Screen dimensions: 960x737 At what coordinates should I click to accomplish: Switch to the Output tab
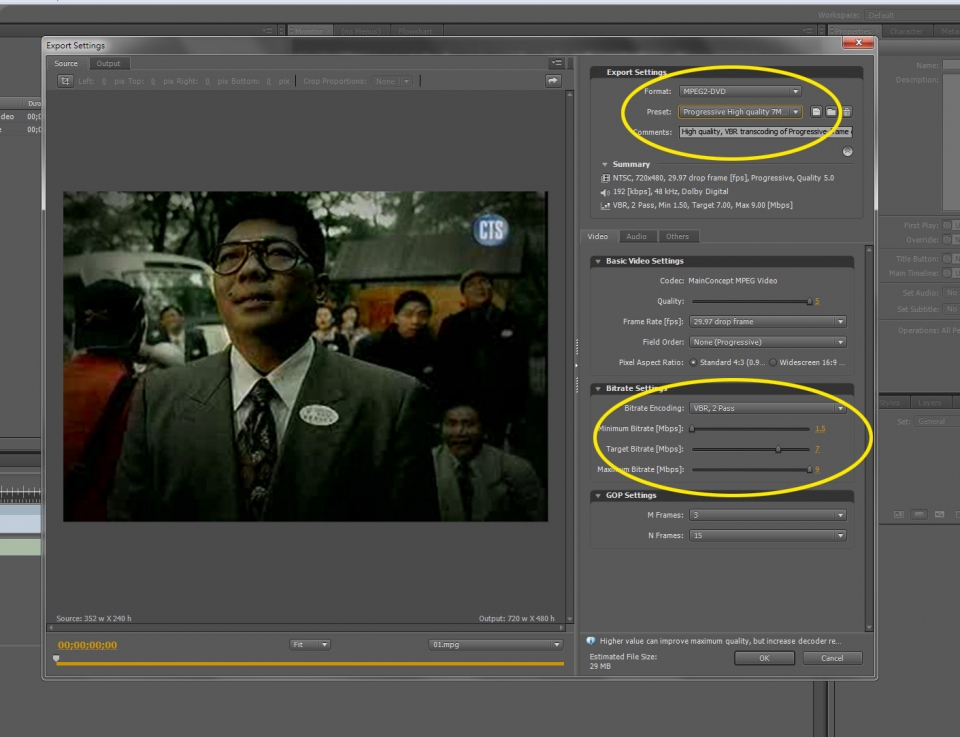[x=108, y=64]
